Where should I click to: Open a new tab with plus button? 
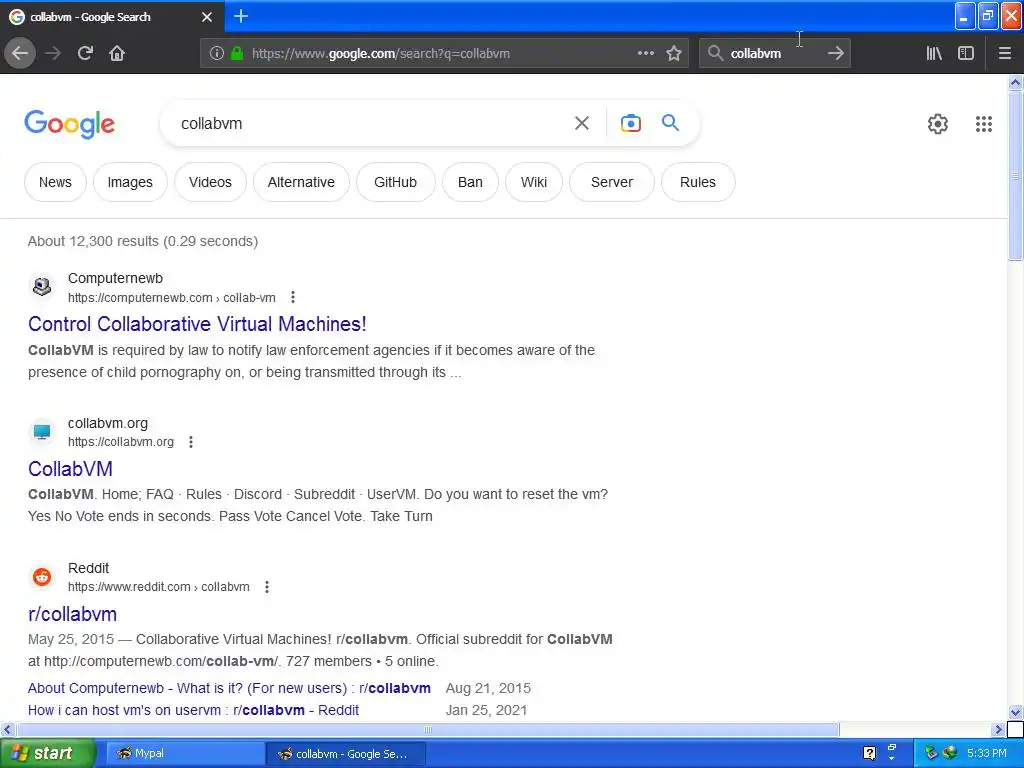(x=241, y=16)
